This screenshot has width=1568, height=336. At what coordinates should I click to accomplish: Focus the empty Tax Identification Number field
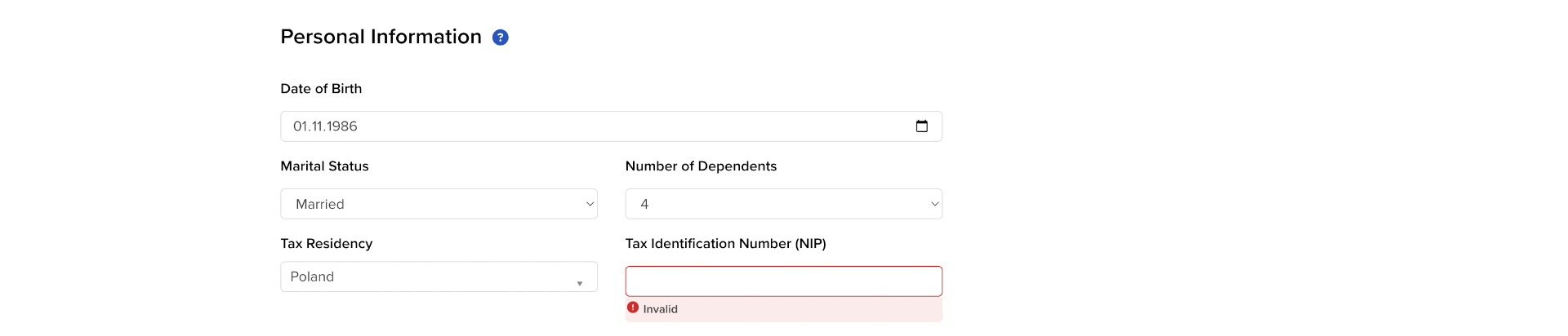click(783, 281)
